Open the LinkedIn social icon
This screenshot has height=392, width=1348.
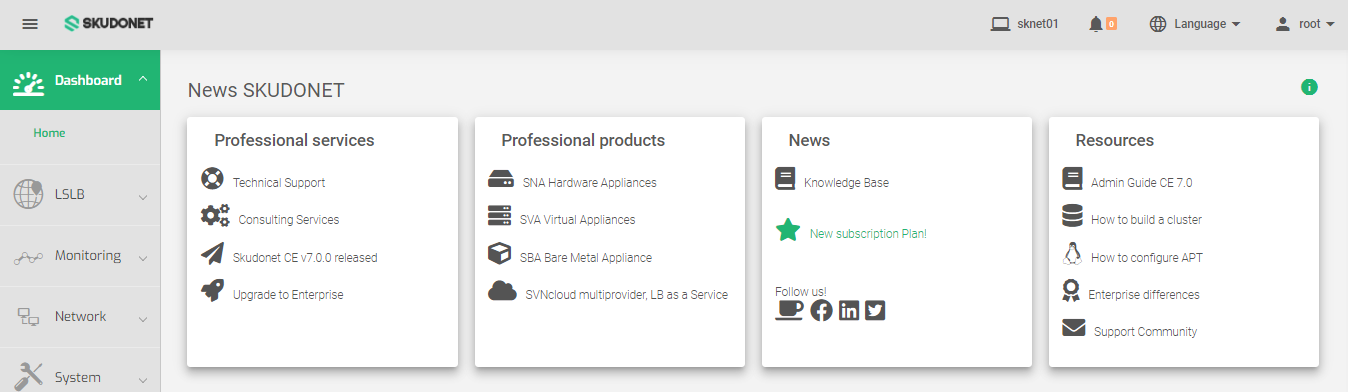pyautogui.click(x=849, y=310)
